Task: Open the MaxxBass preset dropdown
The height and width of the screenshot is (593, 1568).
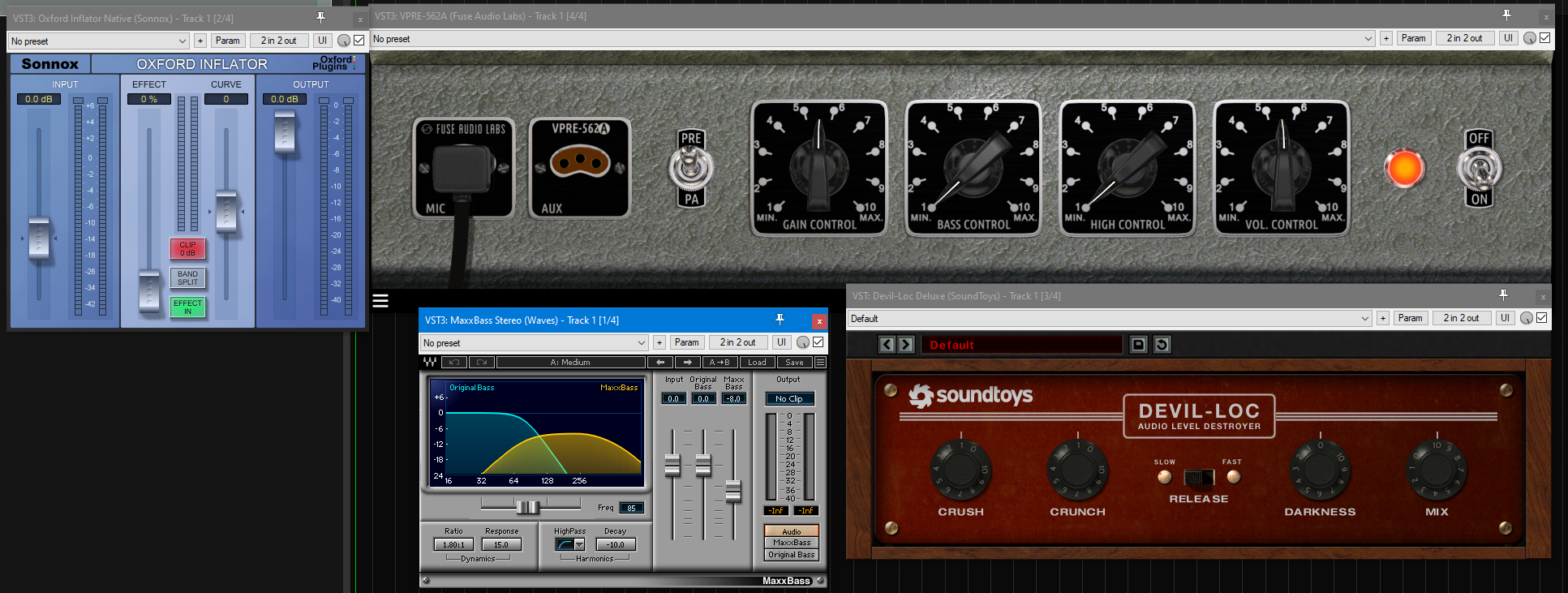Action: click(535, 342)
